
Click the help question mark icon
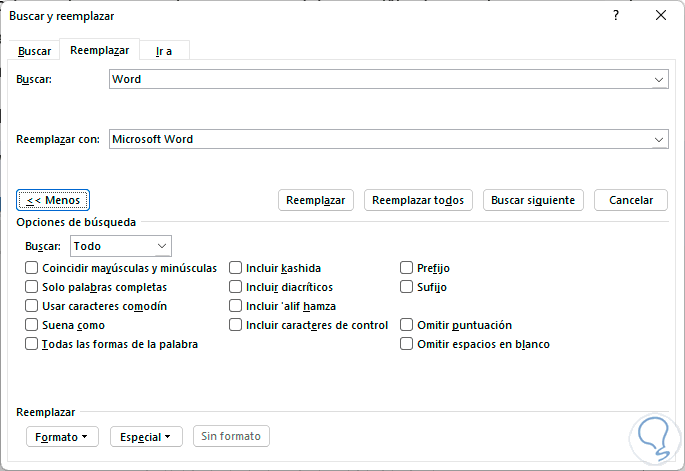(616, 15)
